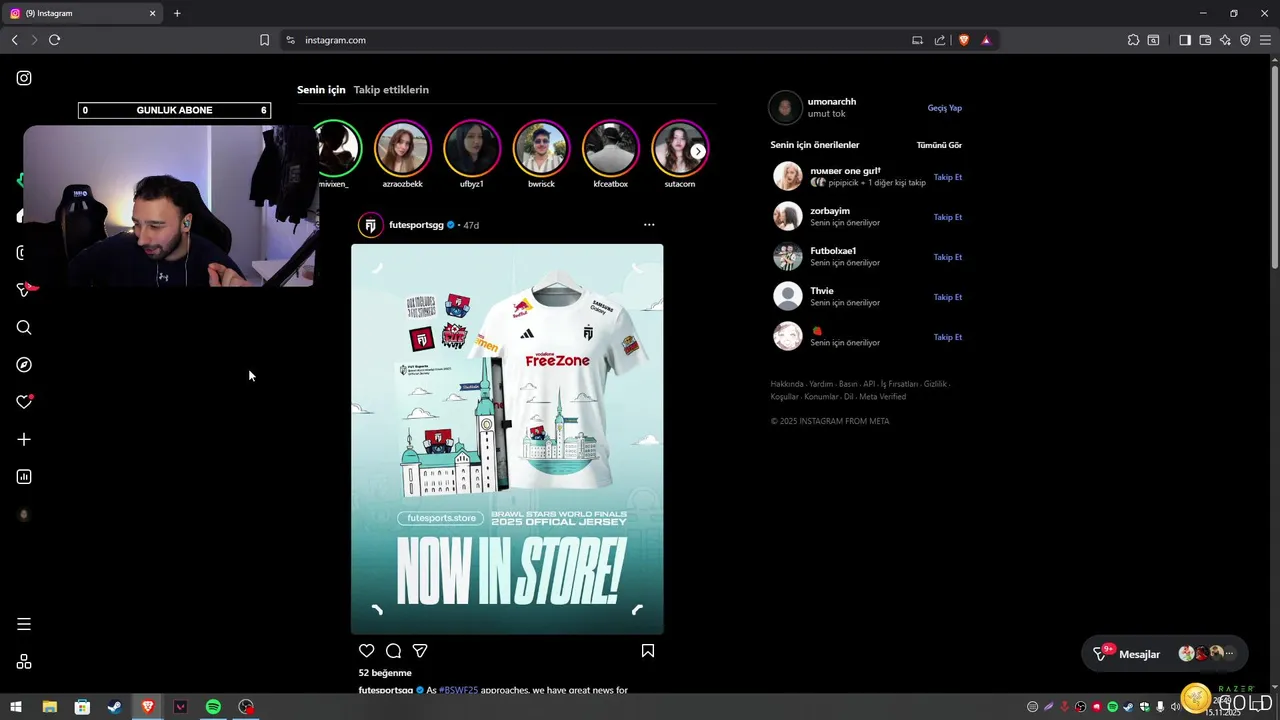Click the #BSWF25 hashtag in caption
Image resolution: width=1280 pixels, height=720 pixels.
458,690
